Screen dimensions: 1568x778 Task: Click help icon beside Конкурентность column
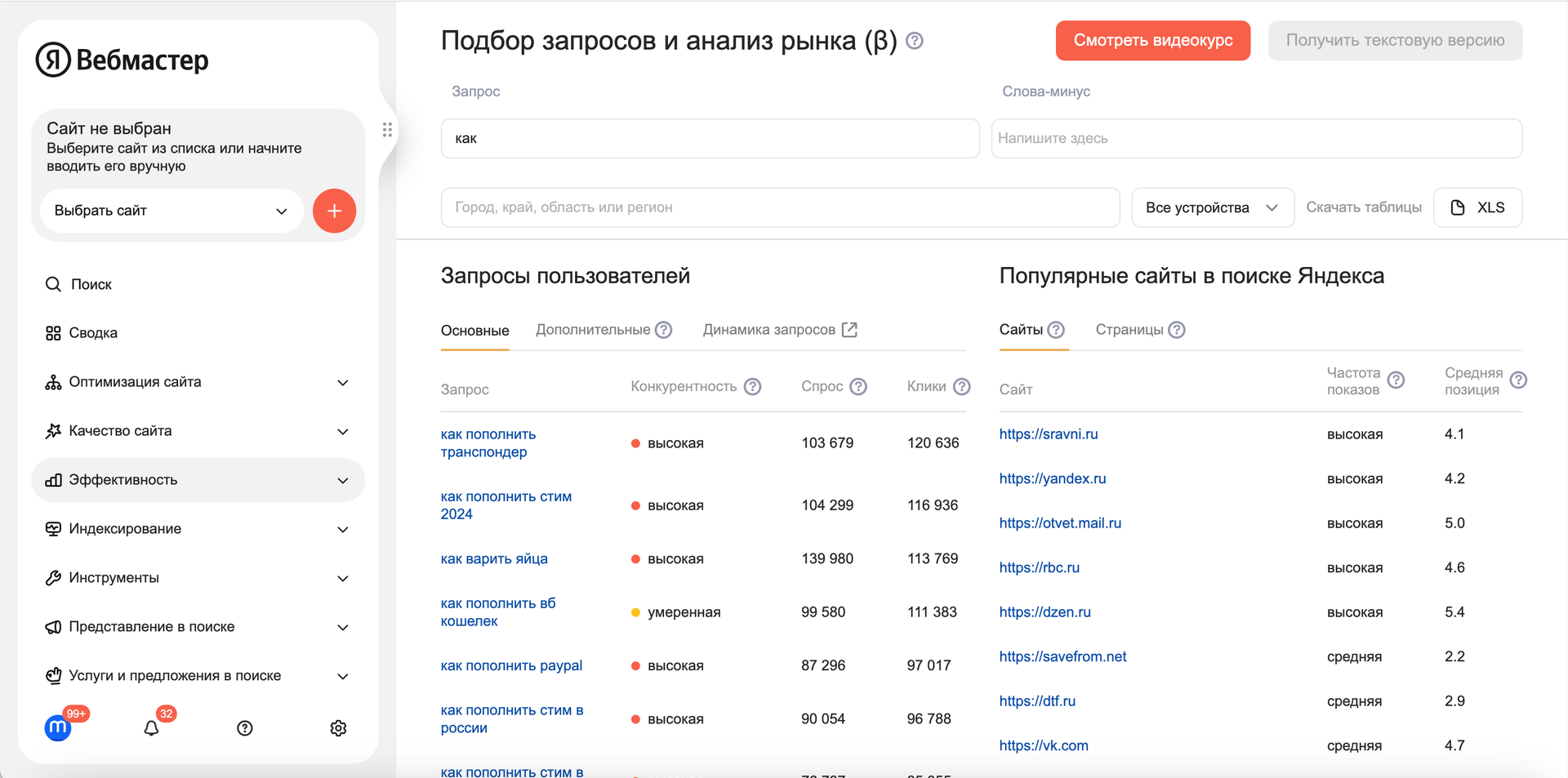click(x=753, y=386)
